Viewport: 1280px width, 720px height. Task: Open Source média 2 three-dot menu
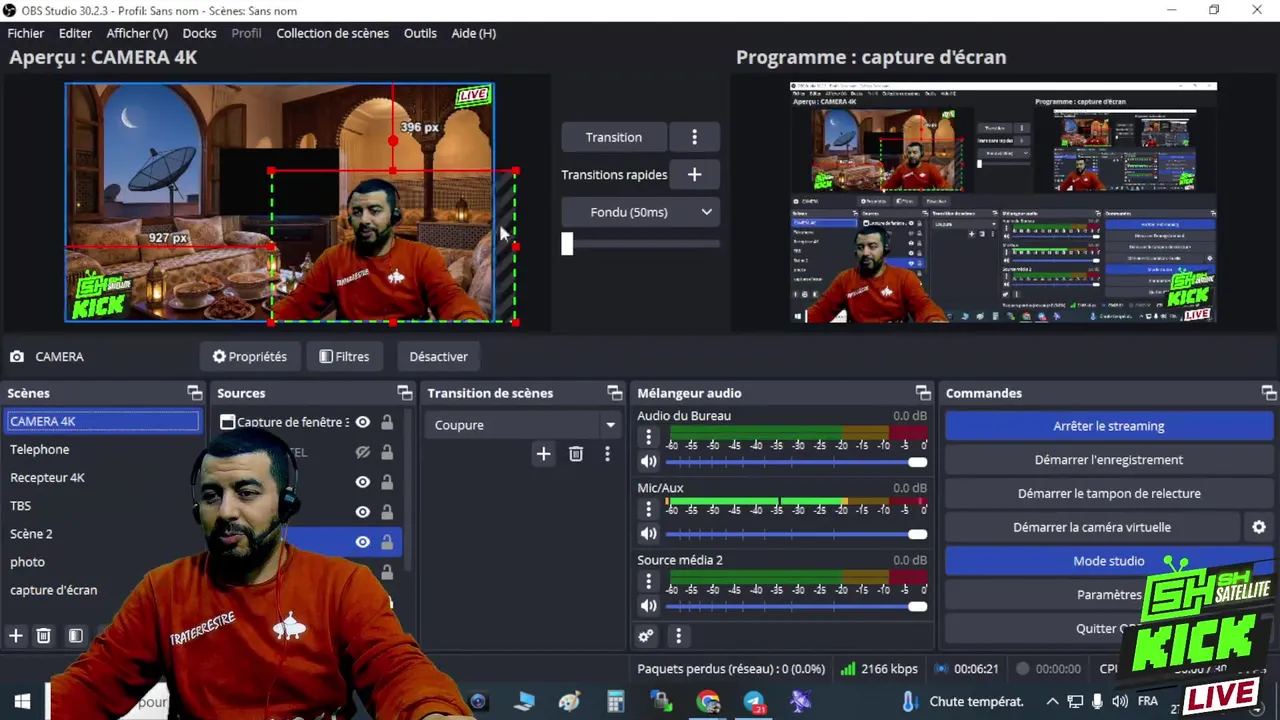click(648, 581)
